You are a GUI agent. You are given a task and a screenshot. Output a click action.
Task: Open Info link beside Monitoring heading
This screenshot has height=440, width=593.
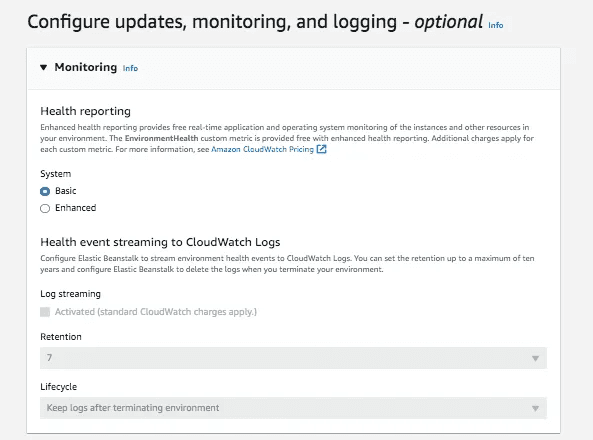pyautogui.click(x=130, y=68)
